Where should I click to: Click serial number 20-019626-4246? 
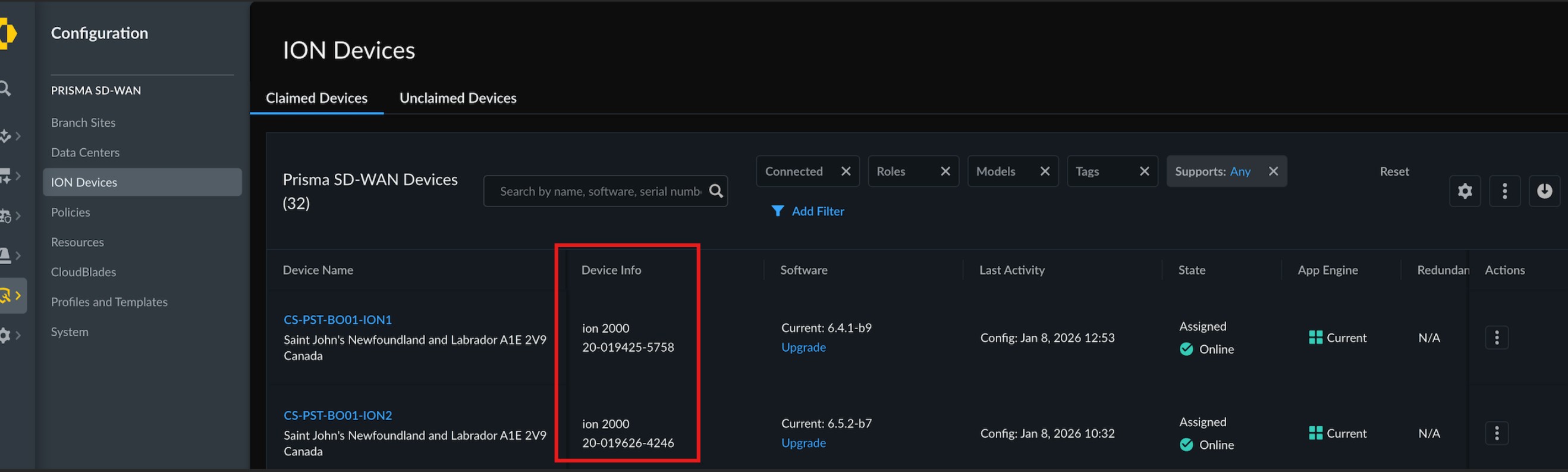point(627,443)
